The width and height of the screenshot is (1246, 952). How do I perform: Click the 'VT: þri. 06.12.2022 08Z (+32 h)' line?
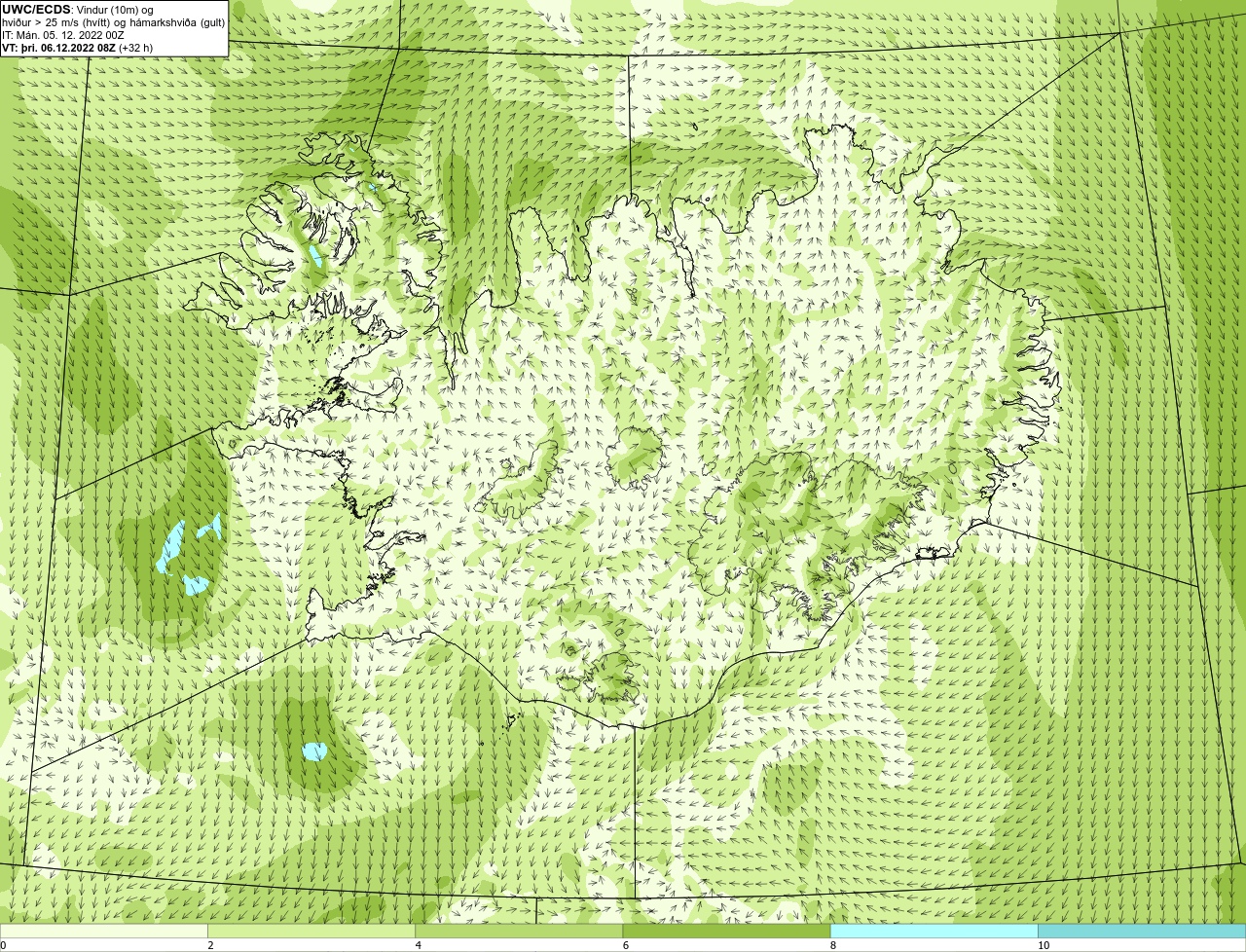[x=78, y=47]
